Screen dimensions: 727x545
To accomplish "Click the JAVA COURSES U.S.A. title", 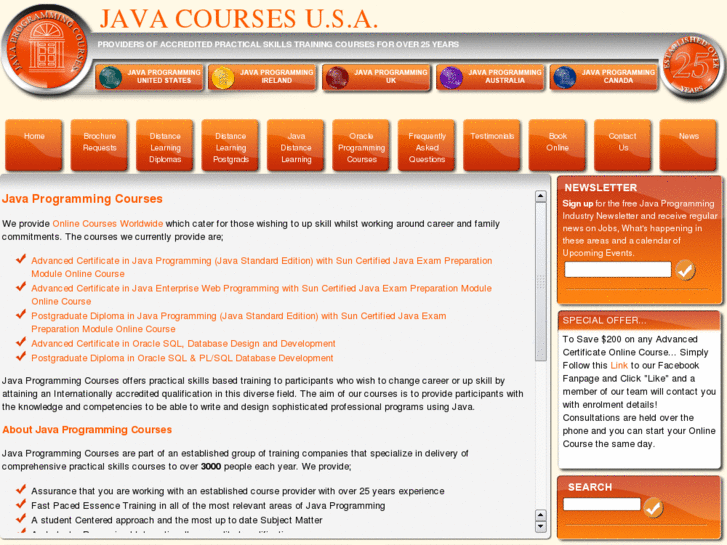I will (239, 19).
